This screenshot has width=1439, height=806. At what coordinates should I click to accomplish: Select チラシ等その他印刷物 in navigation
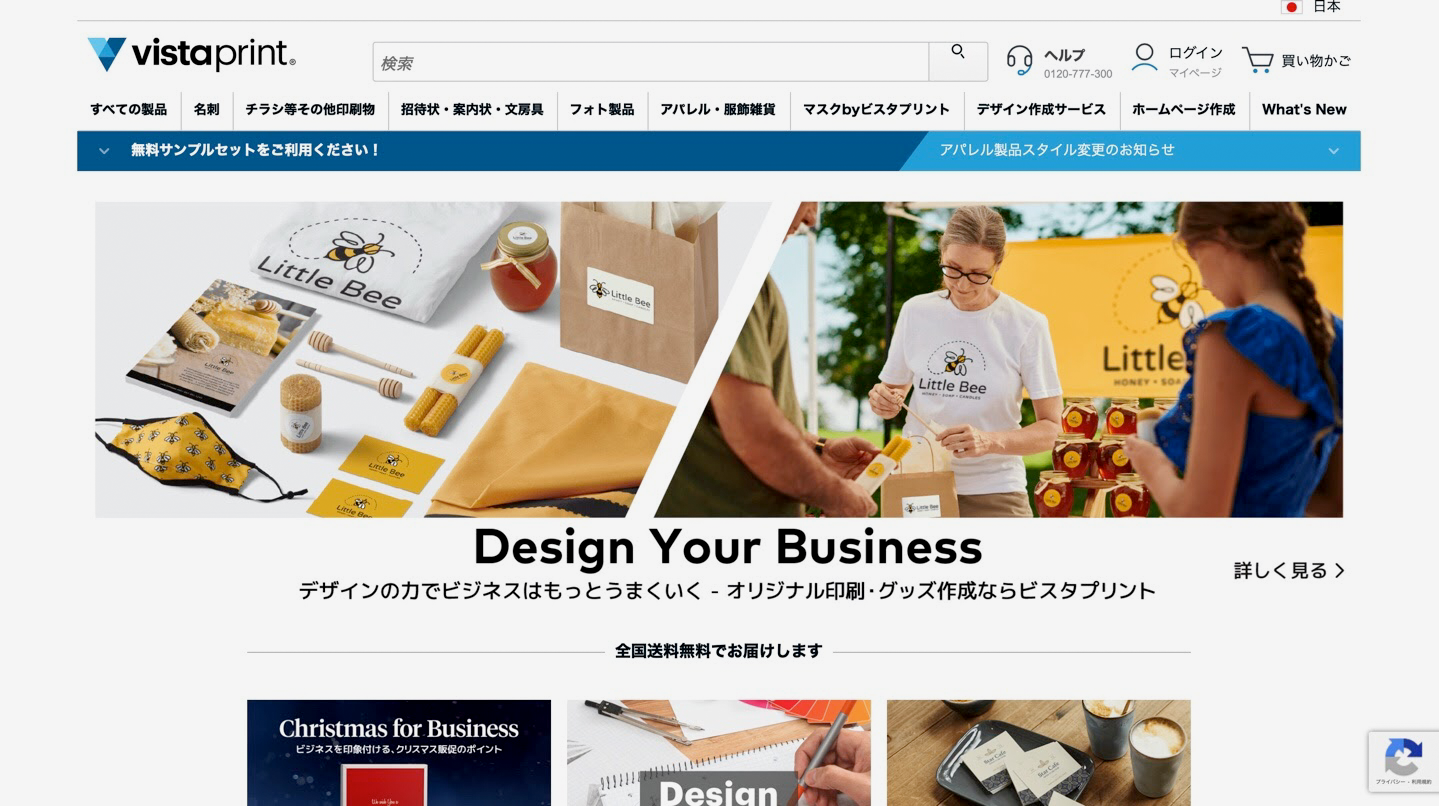[x=310, y=110]
